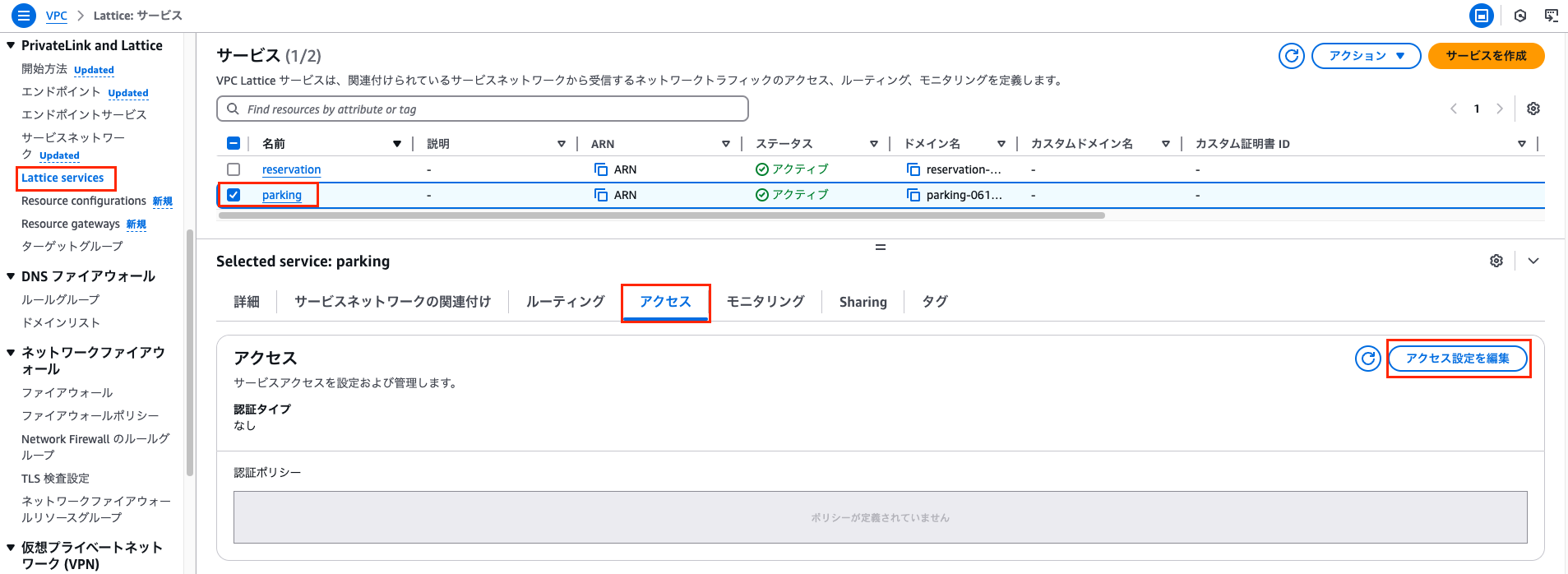
Task: Sort by ステータス column arrow
Action: click(874, 144)
